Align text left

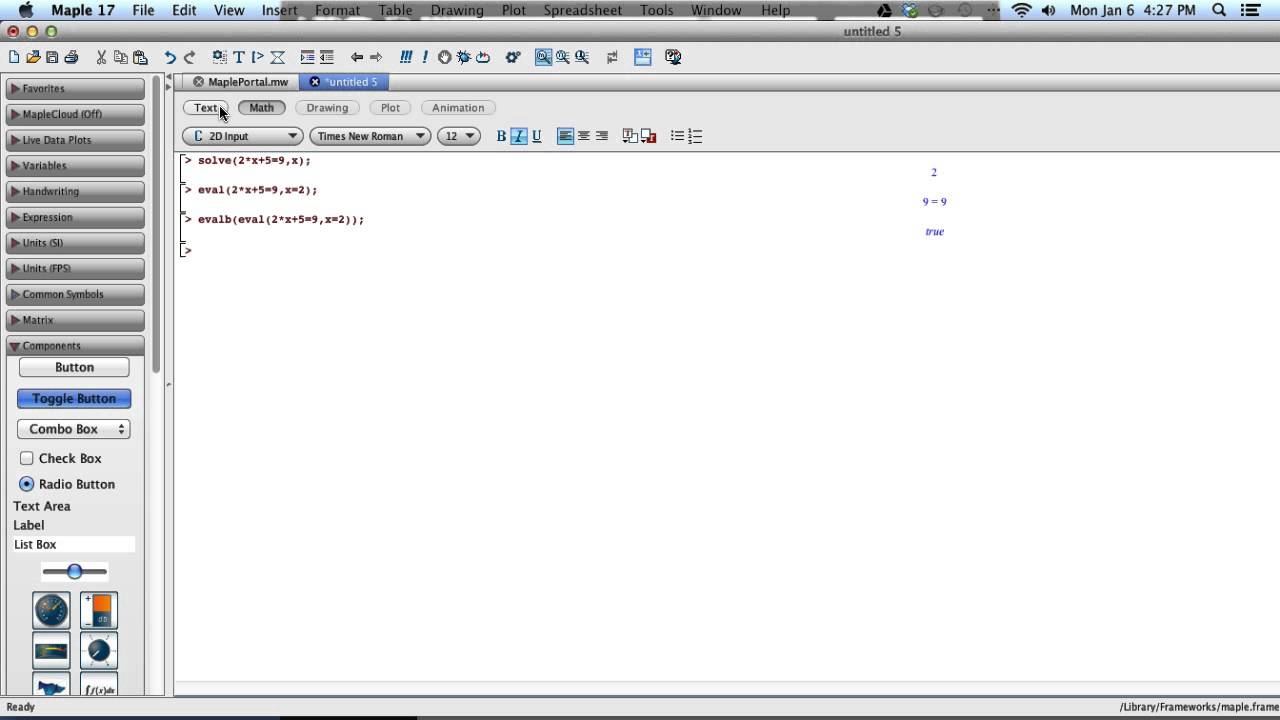pos(566,136)
